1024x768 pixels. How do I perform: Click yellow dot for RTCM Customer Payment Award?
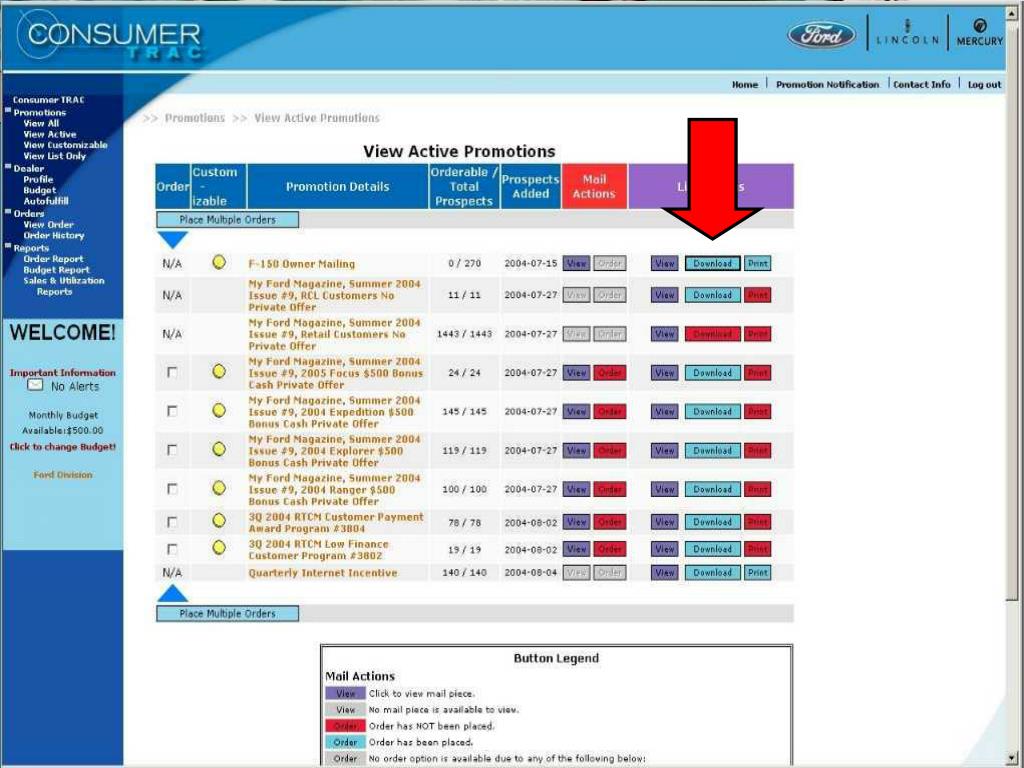pos(219,520)
